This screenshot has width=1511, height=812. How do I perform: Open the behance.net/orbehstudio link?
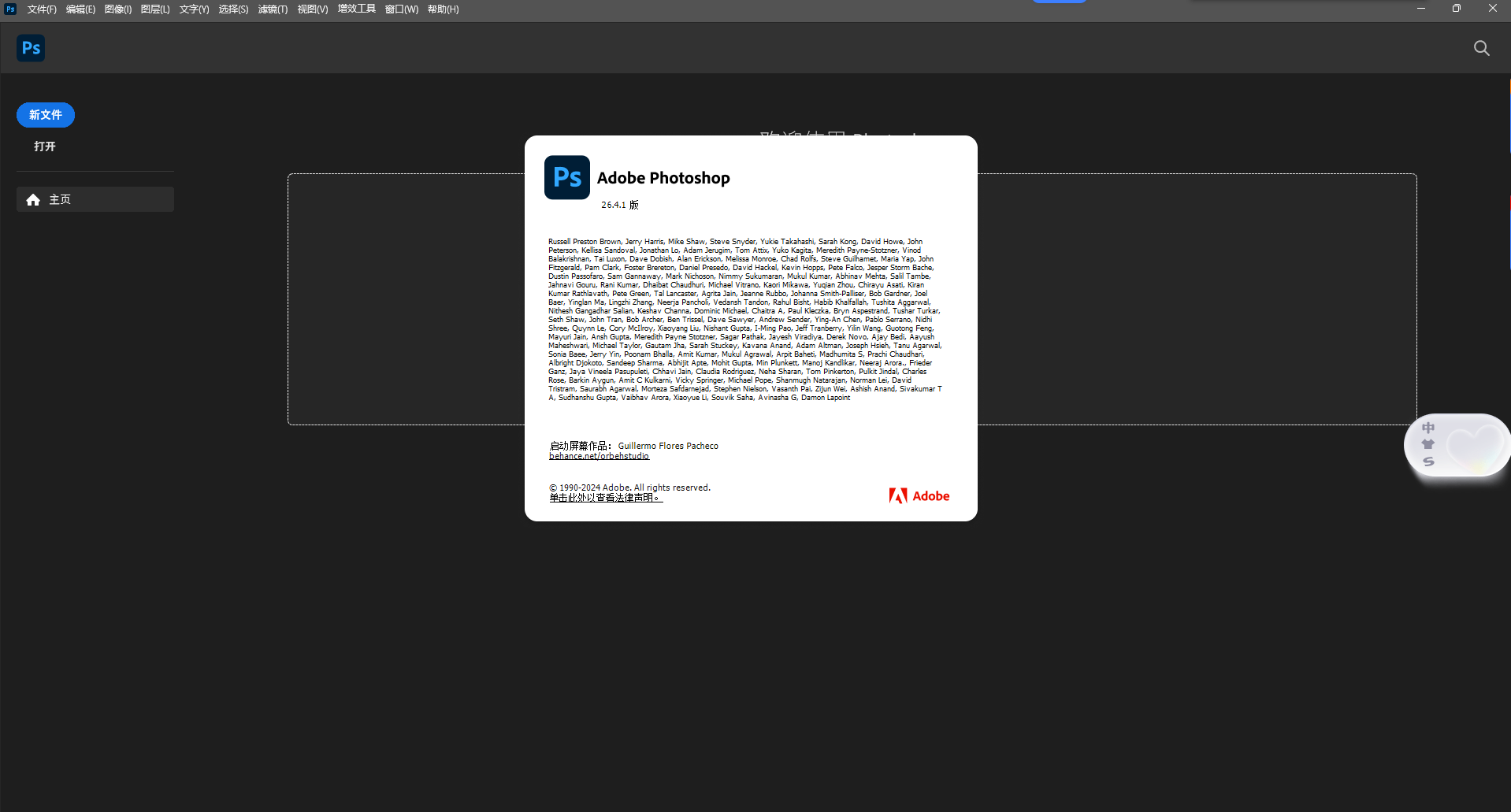pos(599,456)
